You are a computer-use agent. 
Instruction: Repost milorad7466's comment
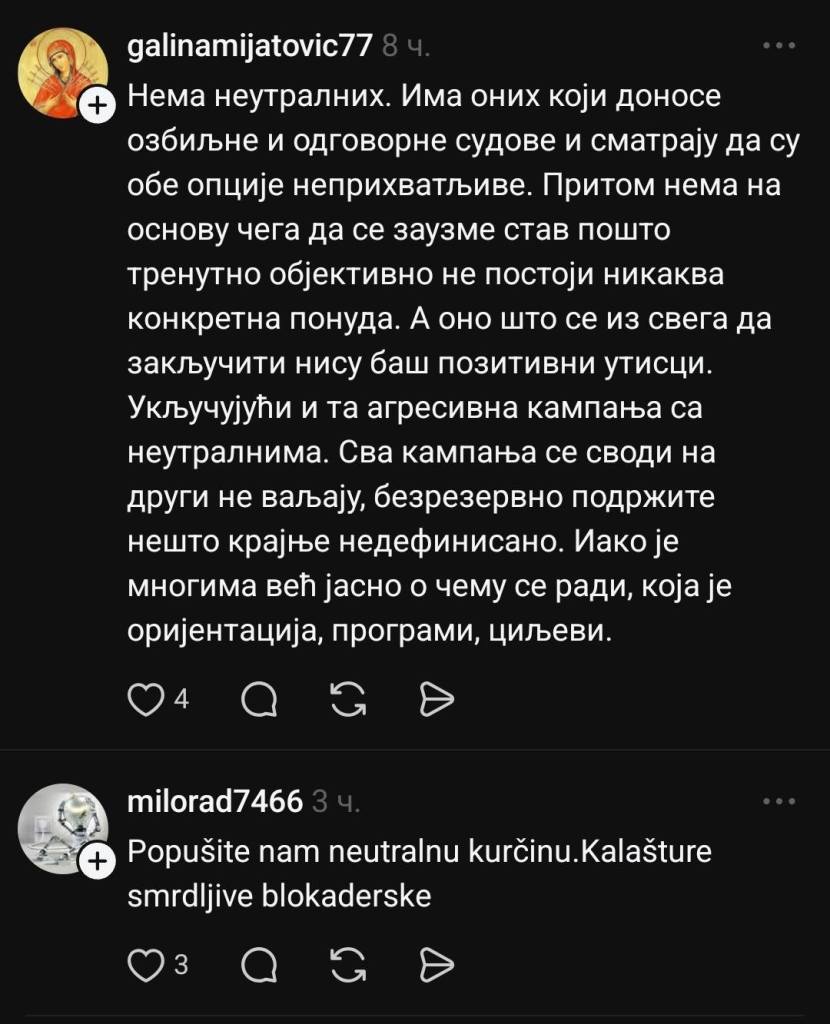pyautogui.click(x=347, y=964)
